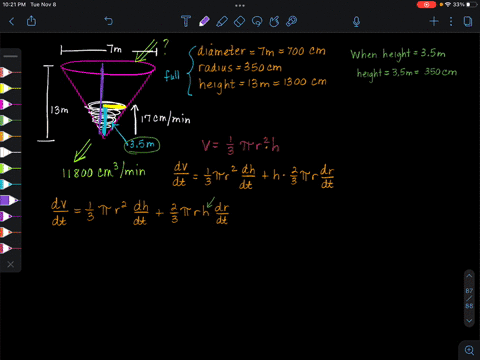Screen dimensions: 480x360
Task: Open the vertical three-dots options menu
Action: point(451,21)
